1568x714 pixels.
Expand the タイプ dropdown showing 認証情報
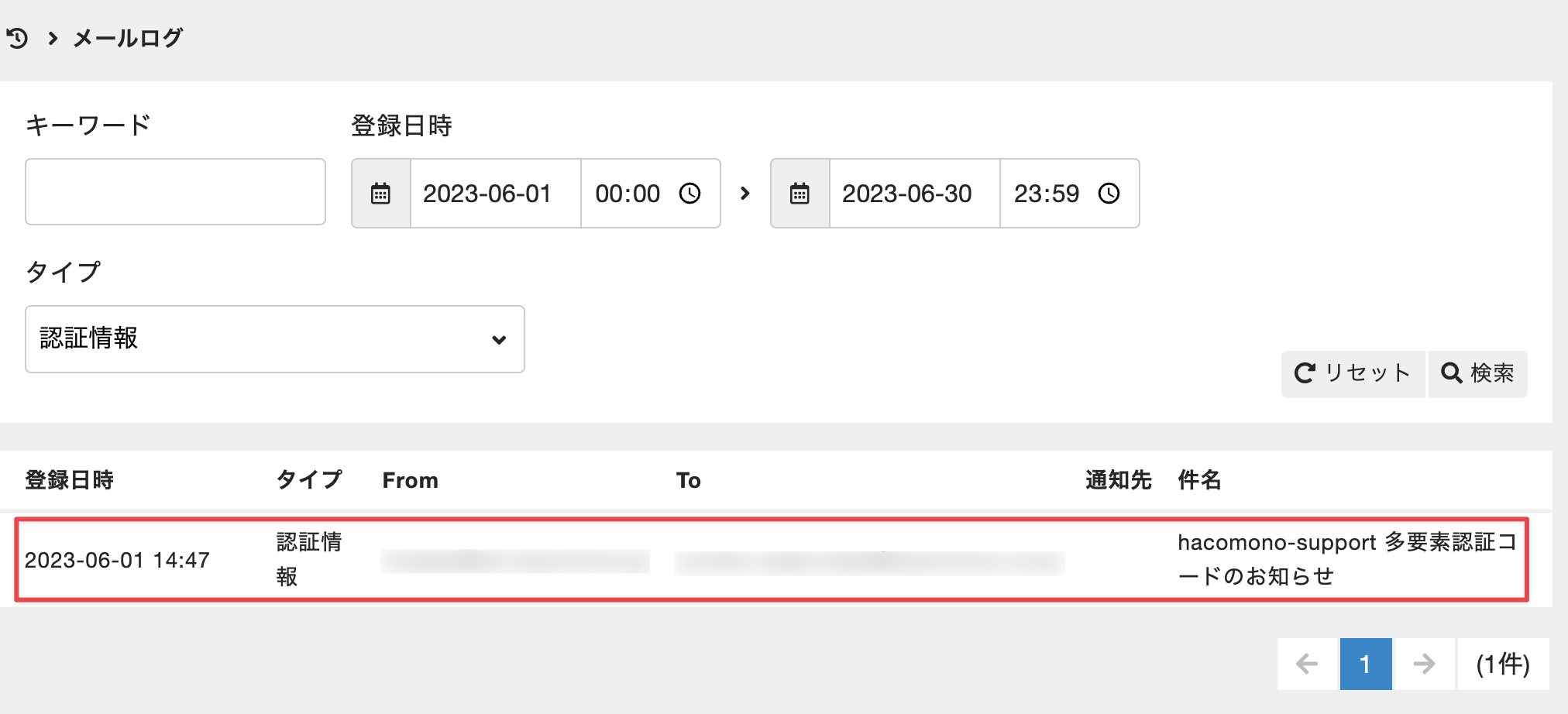(274, 339)
